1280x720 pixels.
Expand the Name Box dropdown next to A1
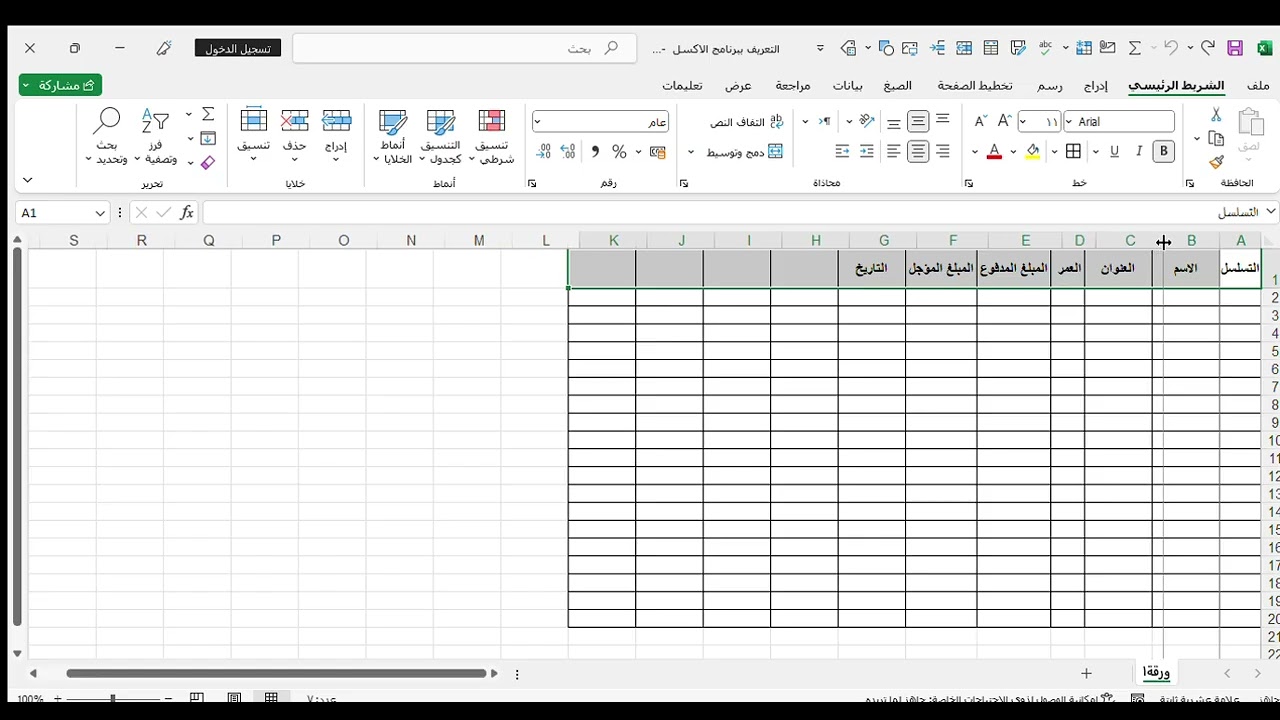point(100,213)
